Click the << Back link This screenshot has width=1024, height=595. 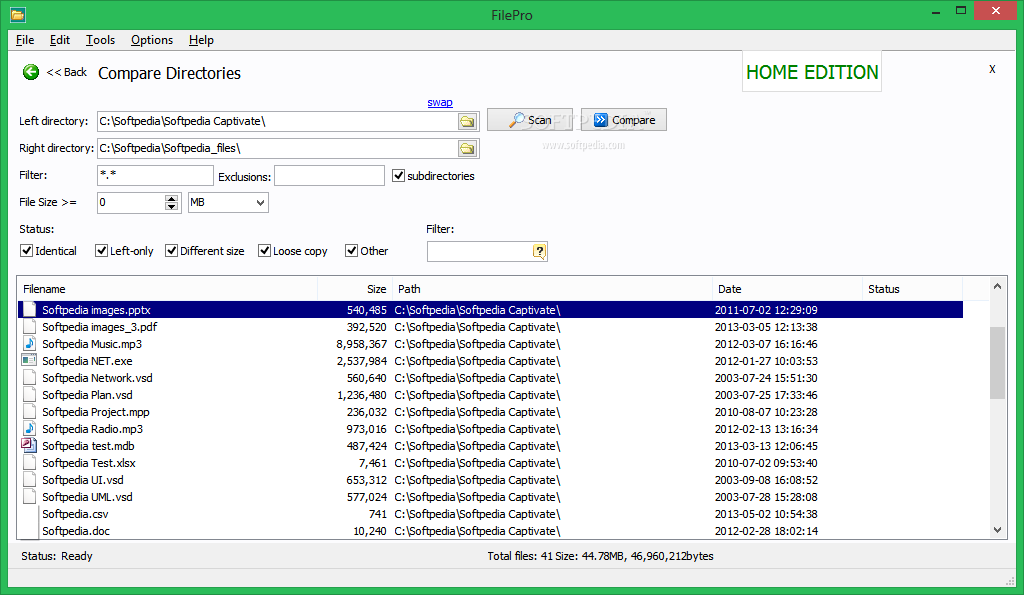[x=66, y=72]
